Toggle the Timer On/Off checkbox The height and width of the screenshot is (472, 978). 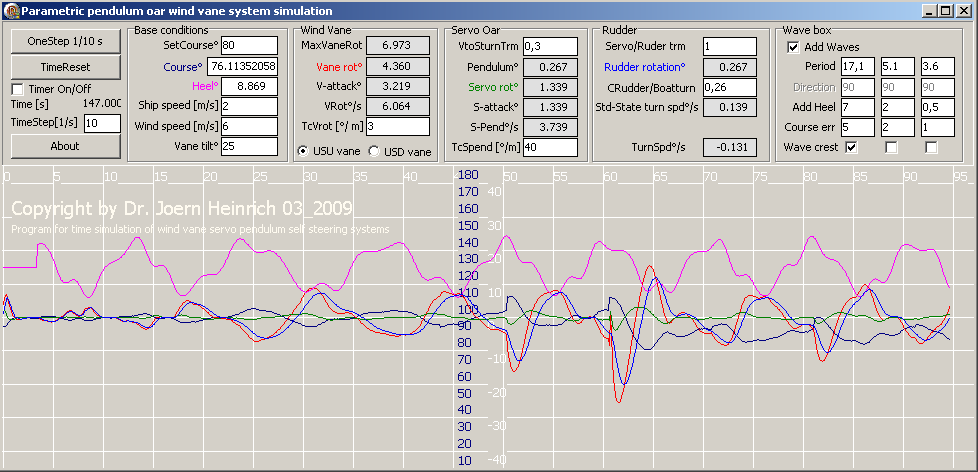[x=17, y=89]
